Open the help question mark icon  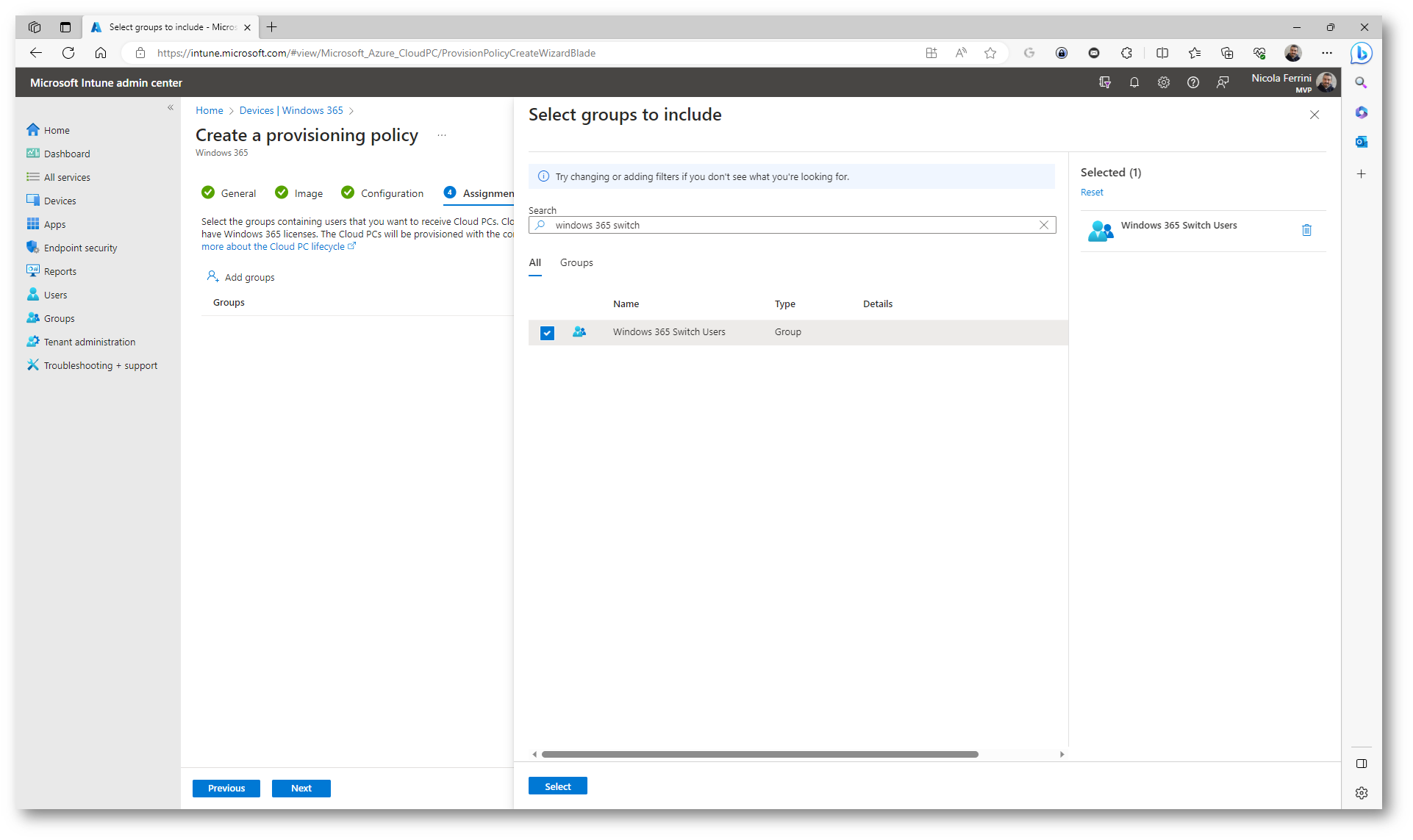1193,82
